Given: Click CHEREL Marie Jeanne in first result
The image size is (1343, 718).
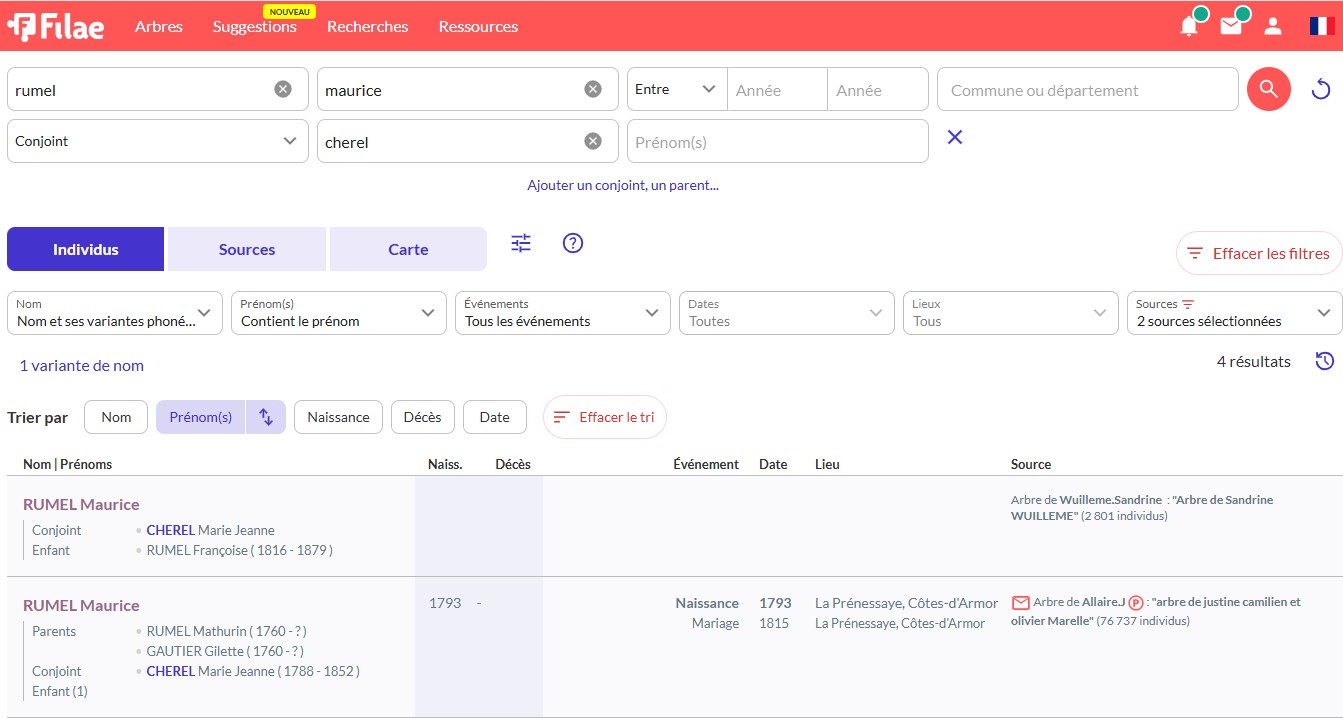Looking at the screenshot, I should (x=210, y=530).
